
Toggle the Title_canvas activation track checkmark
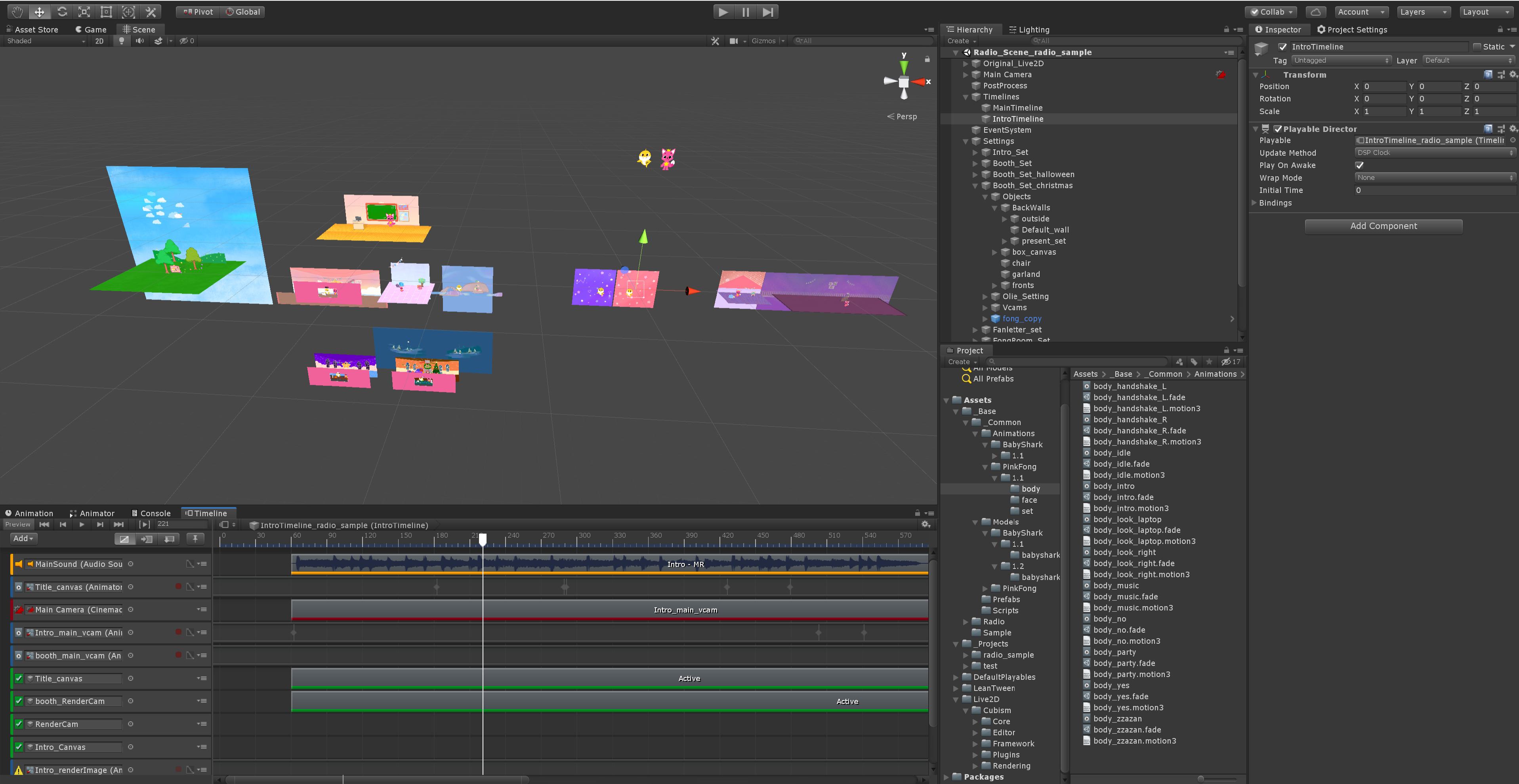point(19,679)
